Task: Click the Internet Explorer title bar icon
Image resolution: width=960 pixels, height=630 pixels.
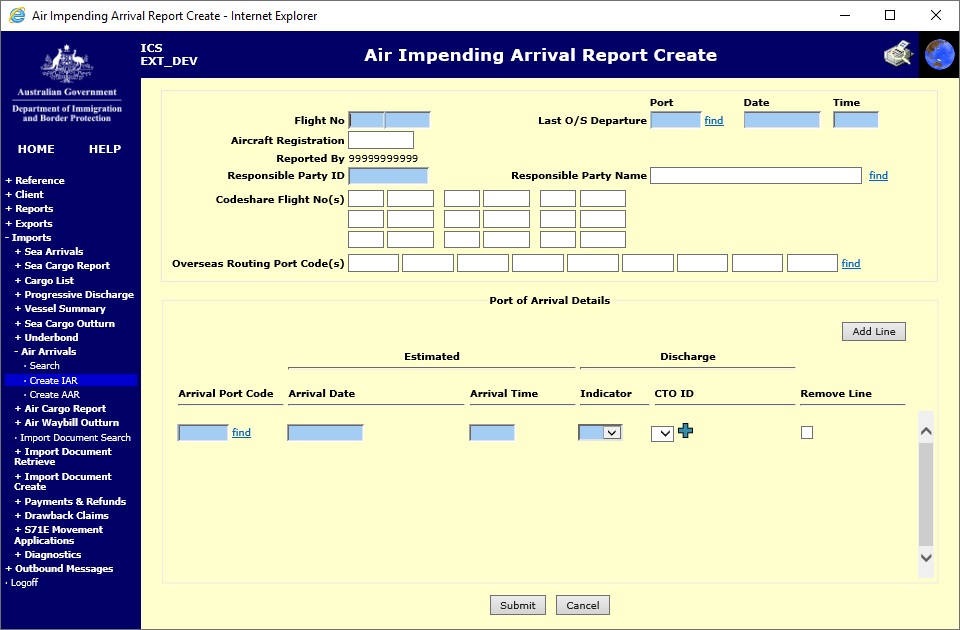Action: [17, 15]
